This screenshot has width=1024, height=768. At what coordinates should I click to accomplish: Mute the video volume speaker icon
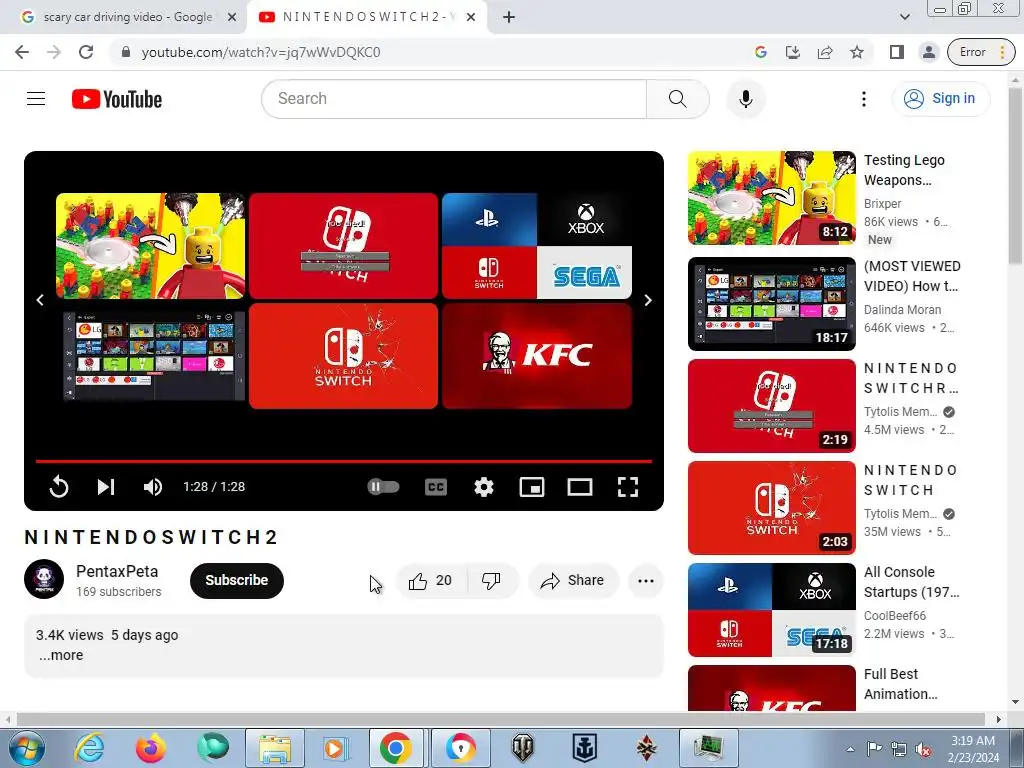[x=153, y=487]
